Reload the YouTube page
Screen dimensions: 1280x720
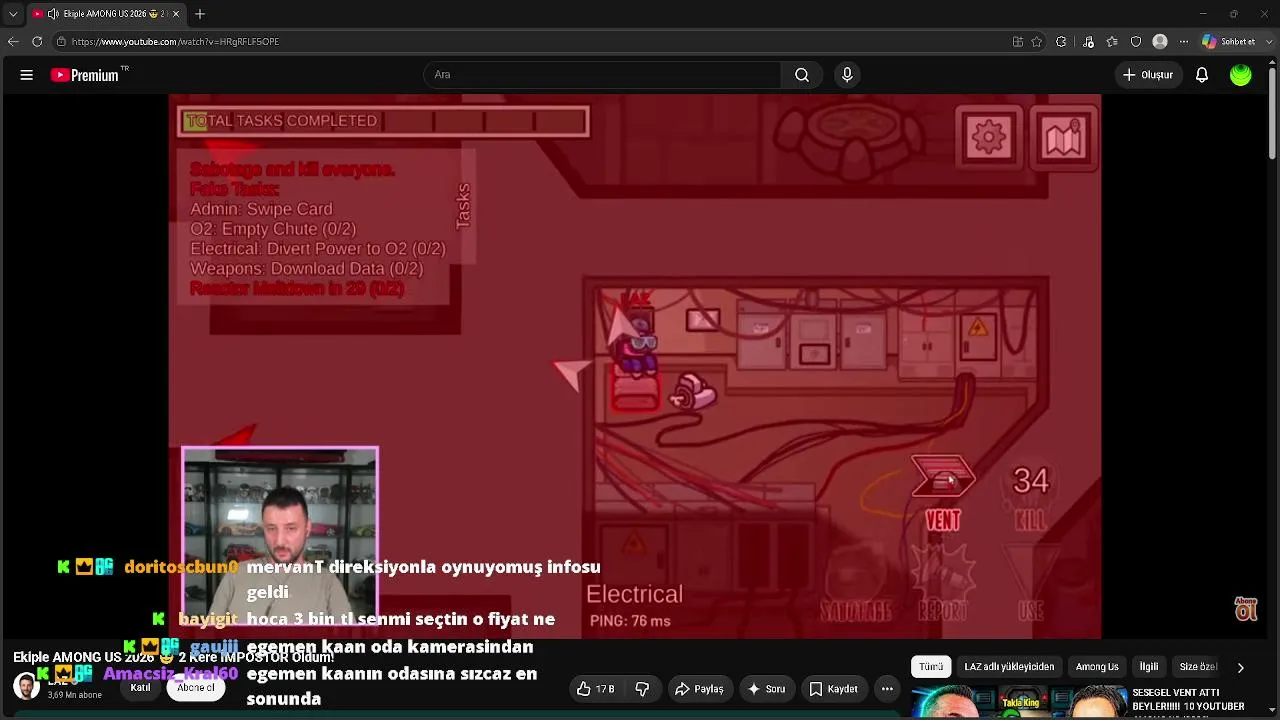tap(37, 42)
